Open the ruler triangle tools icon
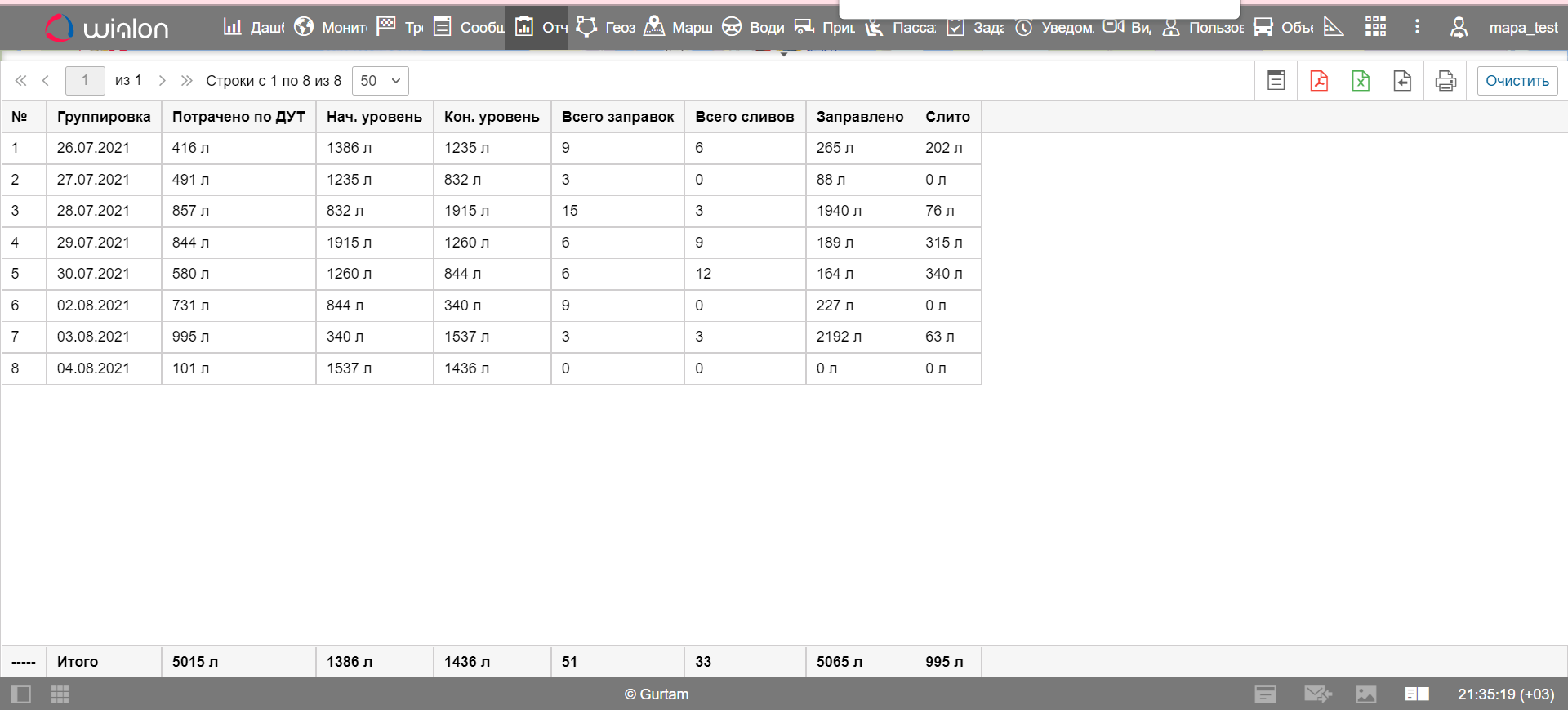The height and width of the screenshot is (710, 1568). tap(1333, 27)
